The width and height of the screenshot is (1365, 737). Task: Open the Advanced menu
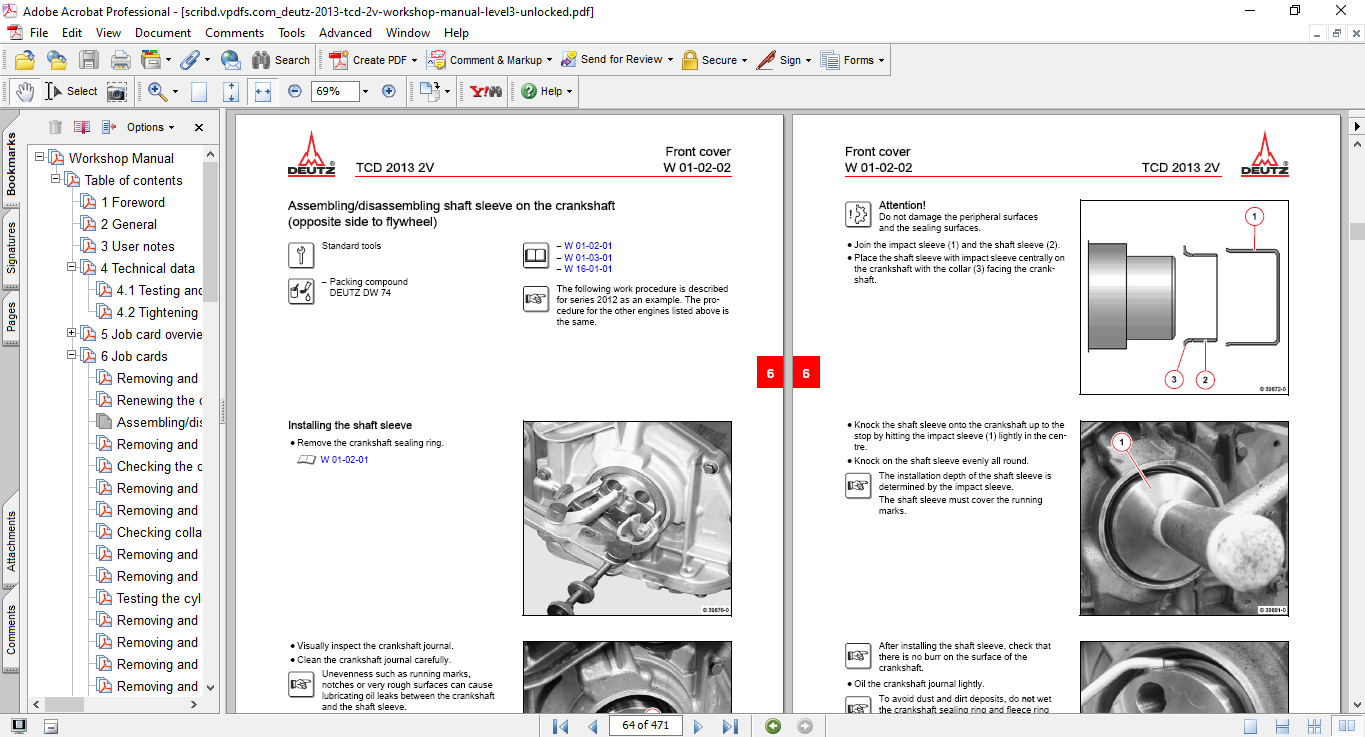345,32
